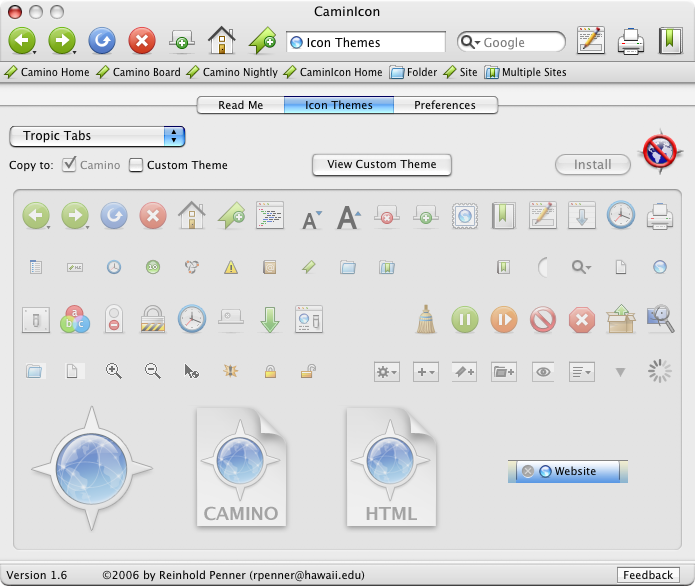Click the Icon Themes address field

[366, 42]
